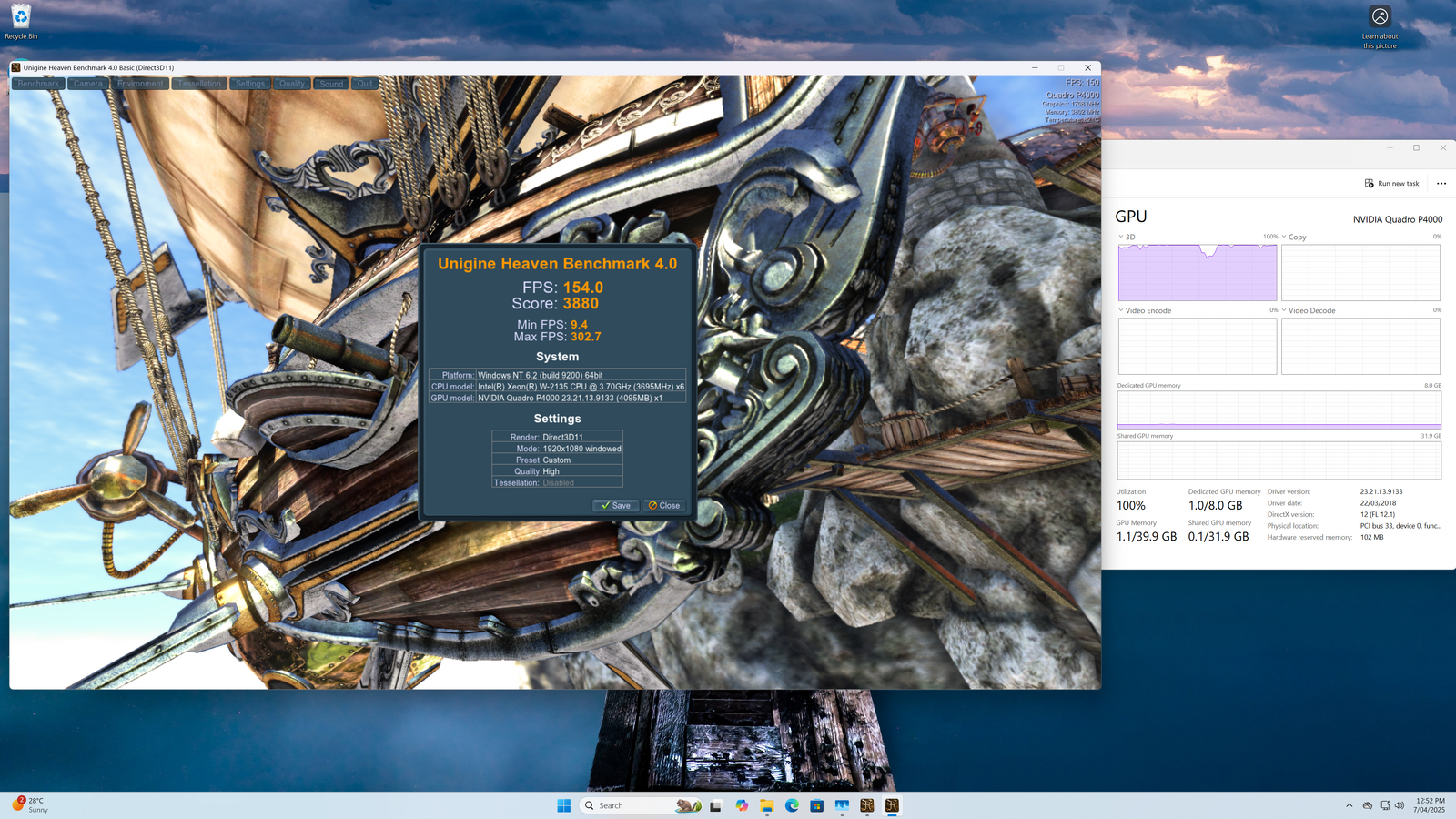Click the GPU model Quadro P4000 row in dialog

[x=558, y=398]
